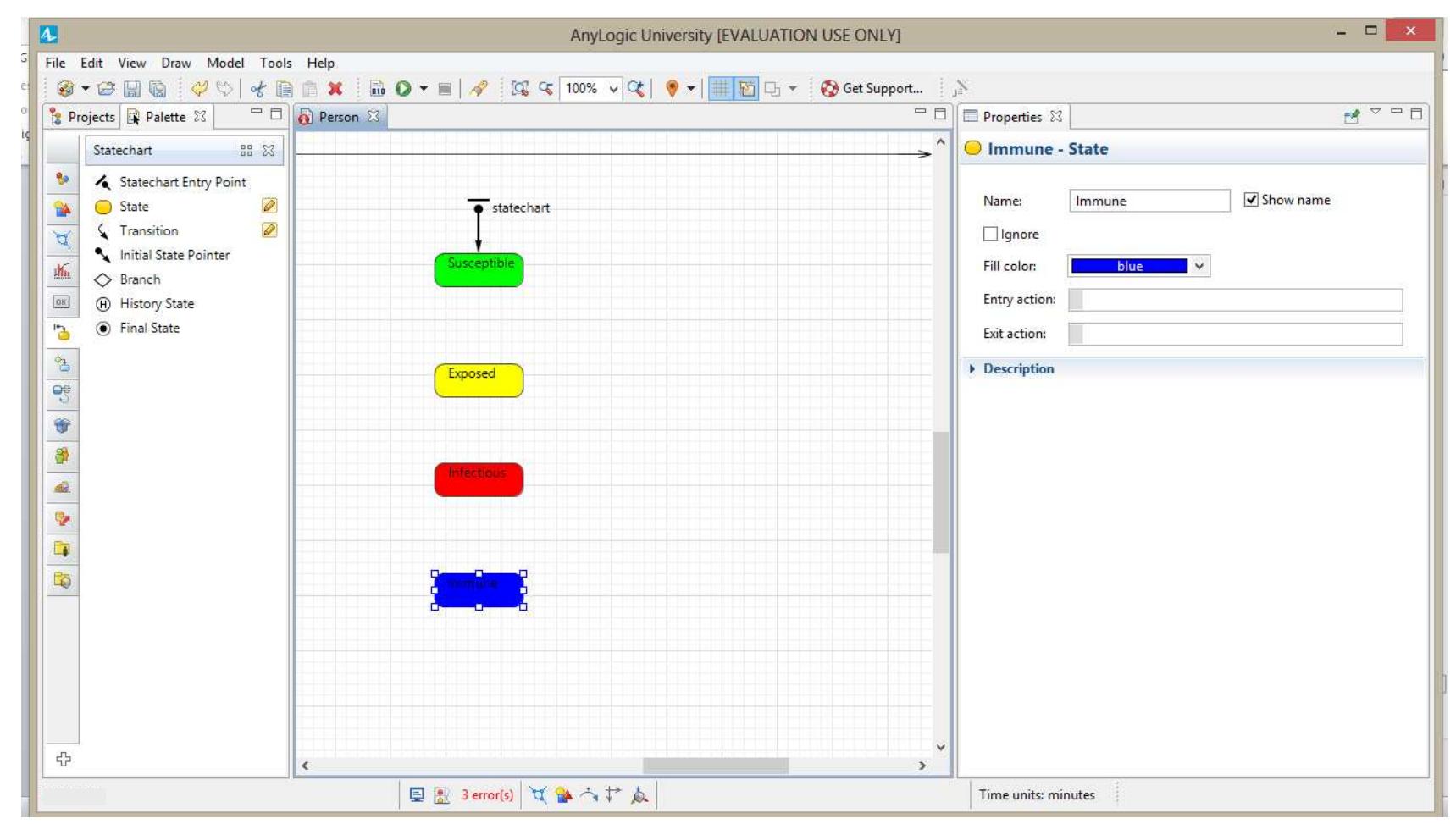Open the Draw menu
Screen dimensions: 1456x824
(176, 63)
